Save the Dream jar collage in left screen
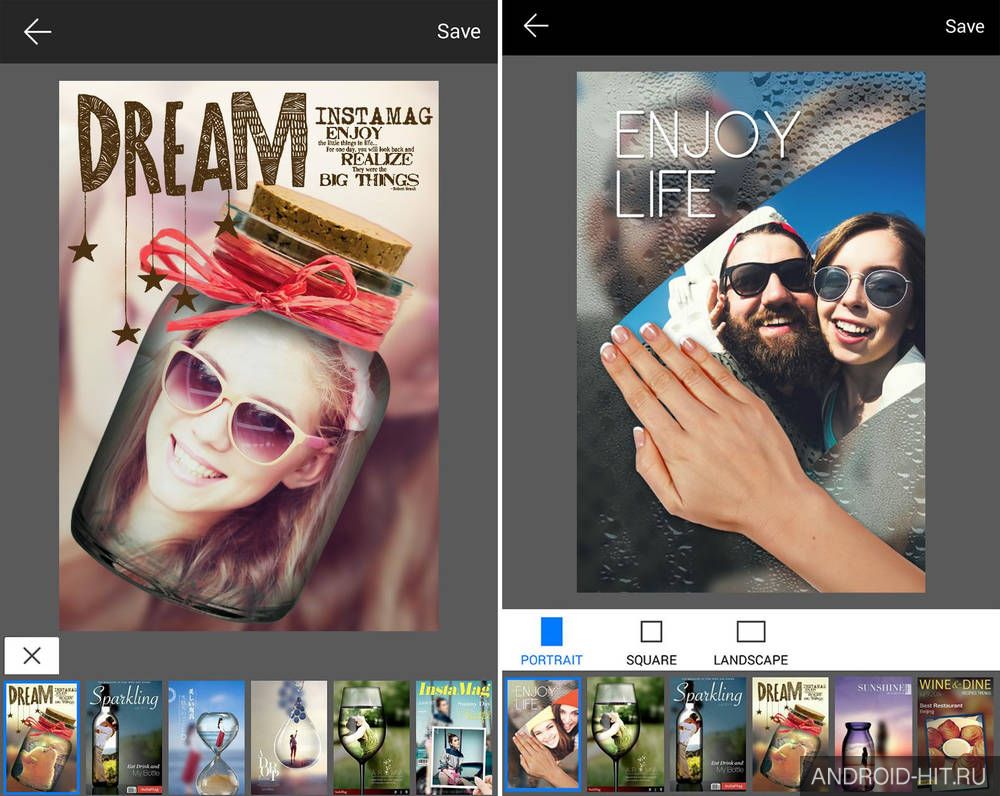The height and width of the screenshot is (796, 1000). coord(458,31)
